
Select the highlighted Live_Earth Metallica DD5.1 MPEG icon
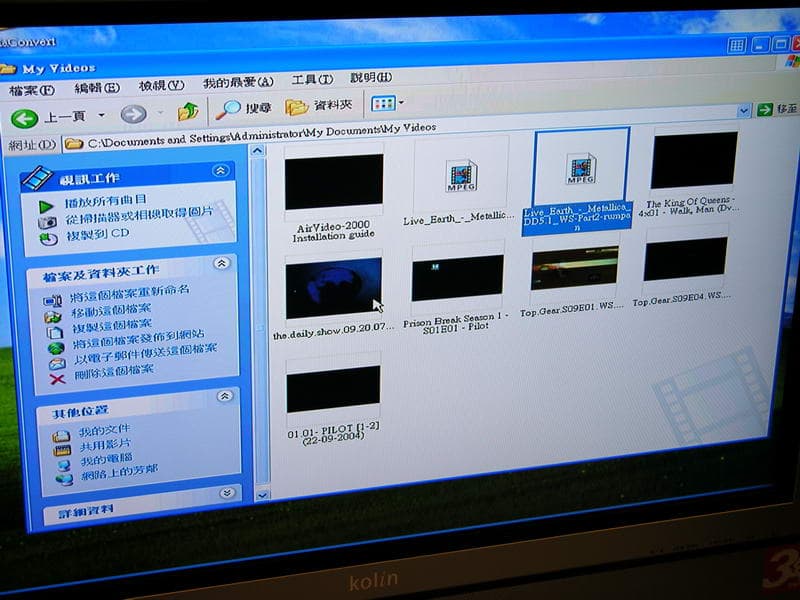point(581,168)
